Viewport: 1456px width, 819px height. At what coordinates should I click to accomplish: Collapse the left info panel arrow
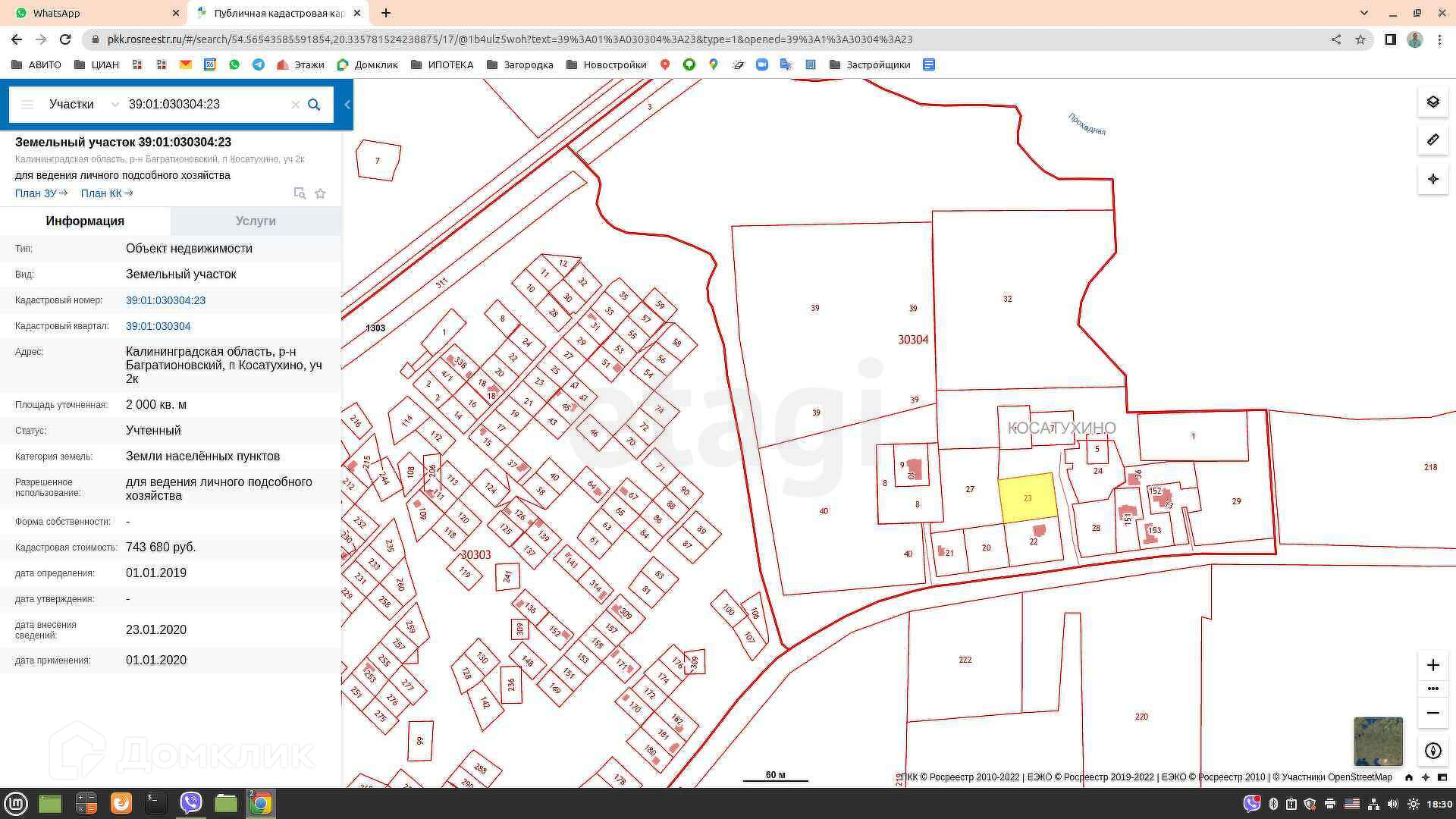[x=347, y=105]
